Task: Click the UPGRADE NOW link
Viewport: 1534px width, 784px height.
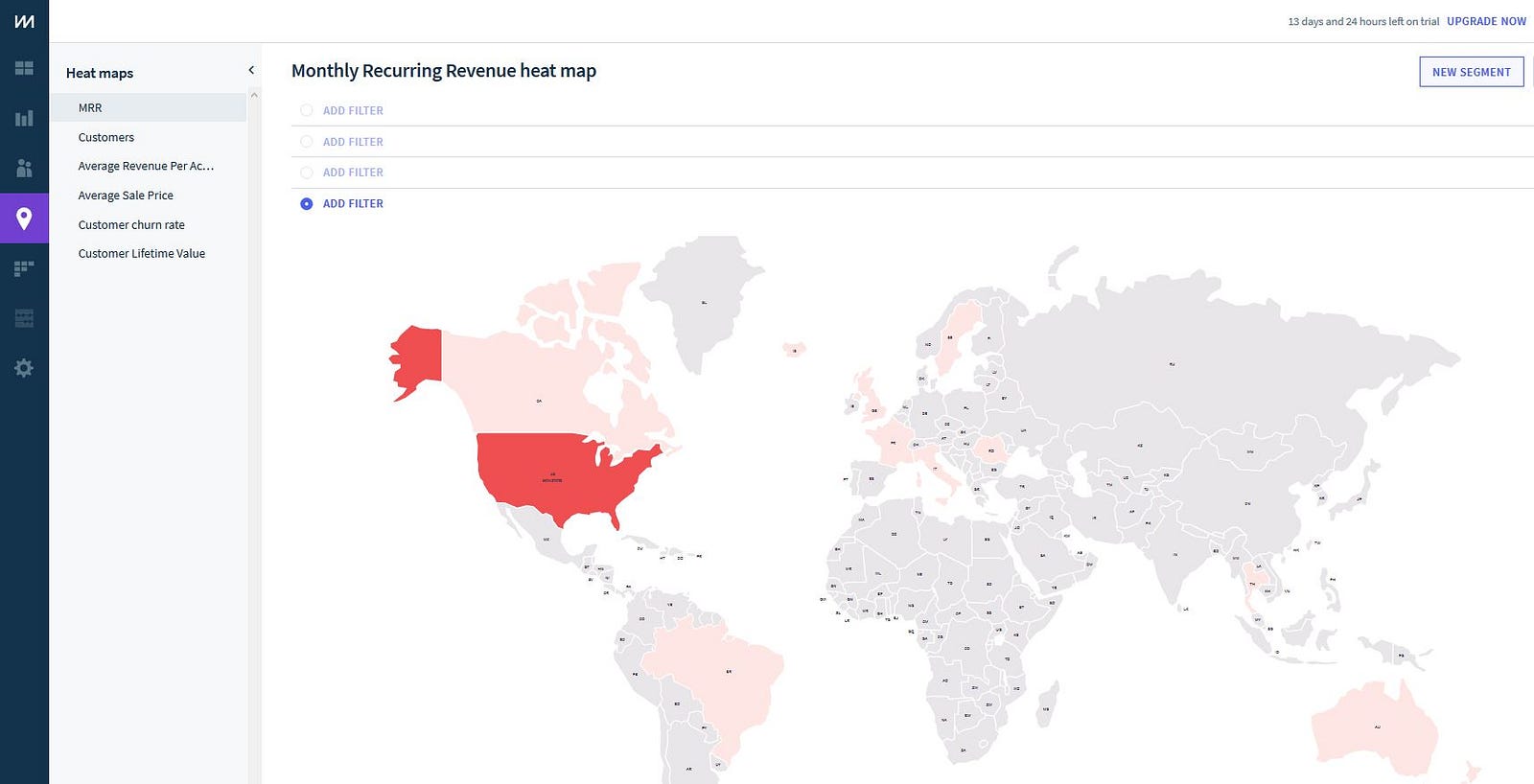Action: 1486,21
